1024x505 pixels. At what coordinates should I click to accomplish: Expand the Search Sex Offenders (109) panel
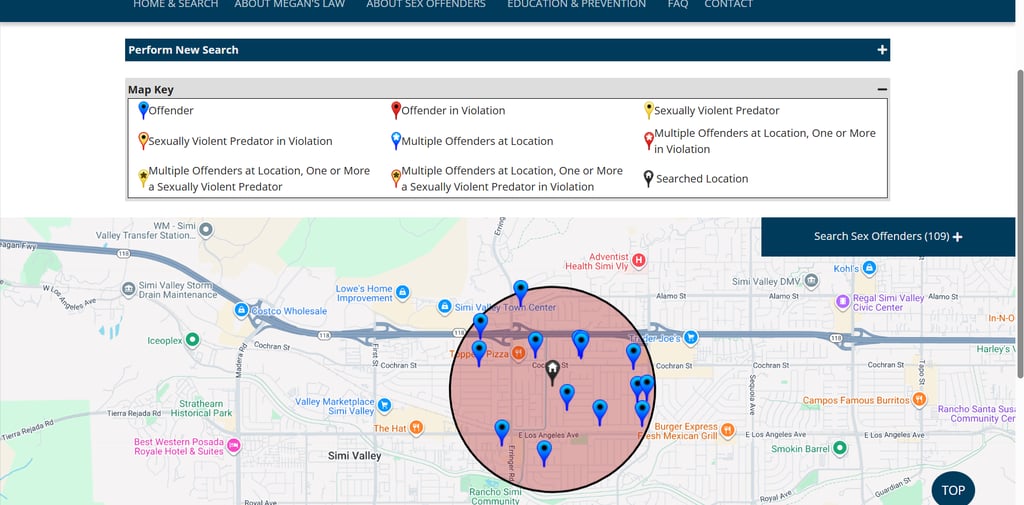coord(888,236)
